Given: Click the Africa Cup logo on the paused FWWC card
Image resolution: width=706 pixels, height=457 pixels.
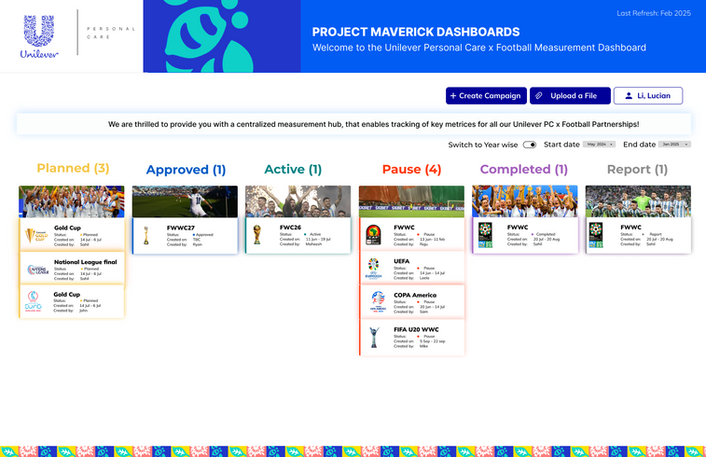Looking at the screenshot, I should 374,235.
